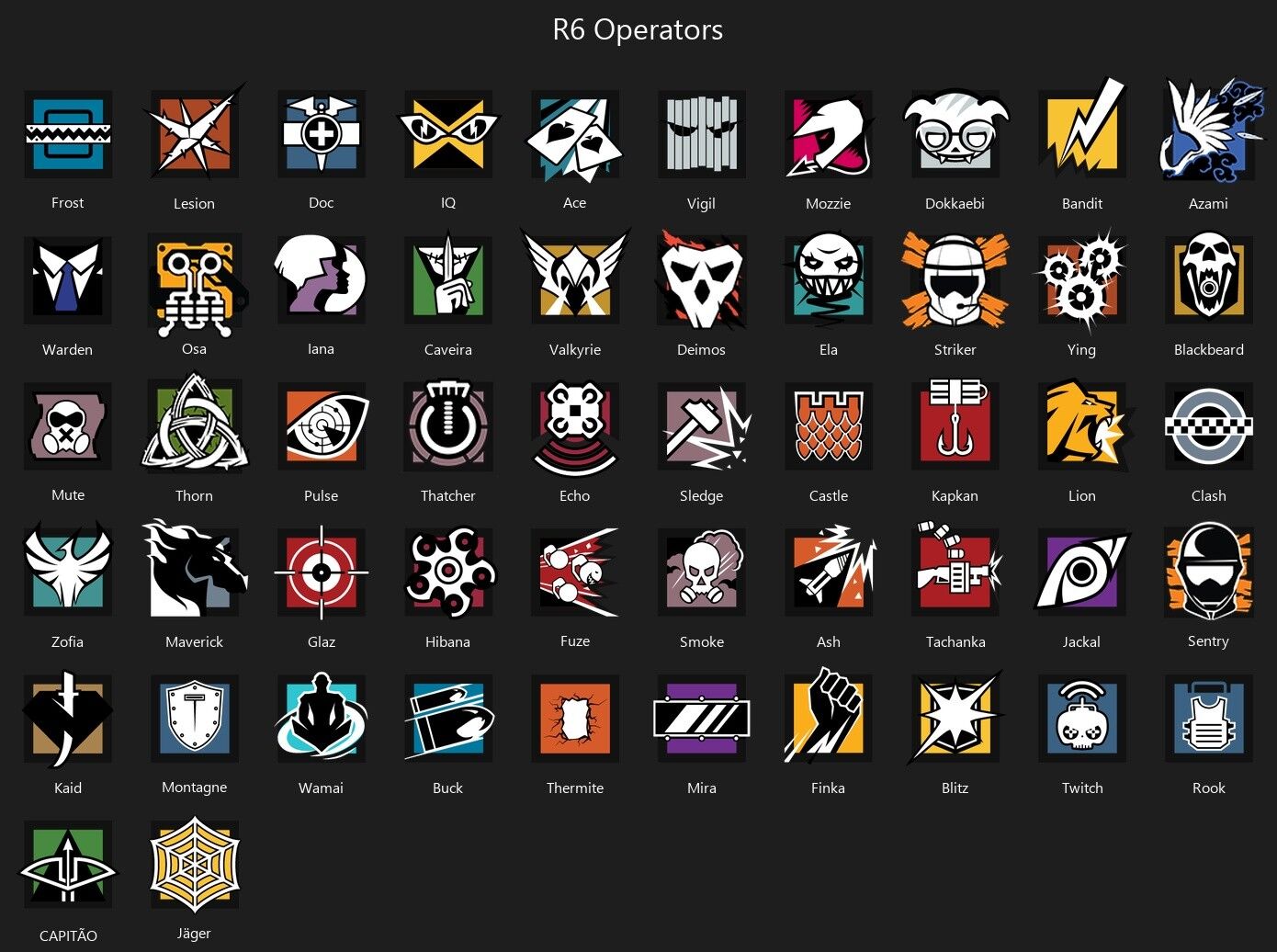1277x952 pixels.
Task: Pick the Jäger spiderweb icon
Action: 195,865
